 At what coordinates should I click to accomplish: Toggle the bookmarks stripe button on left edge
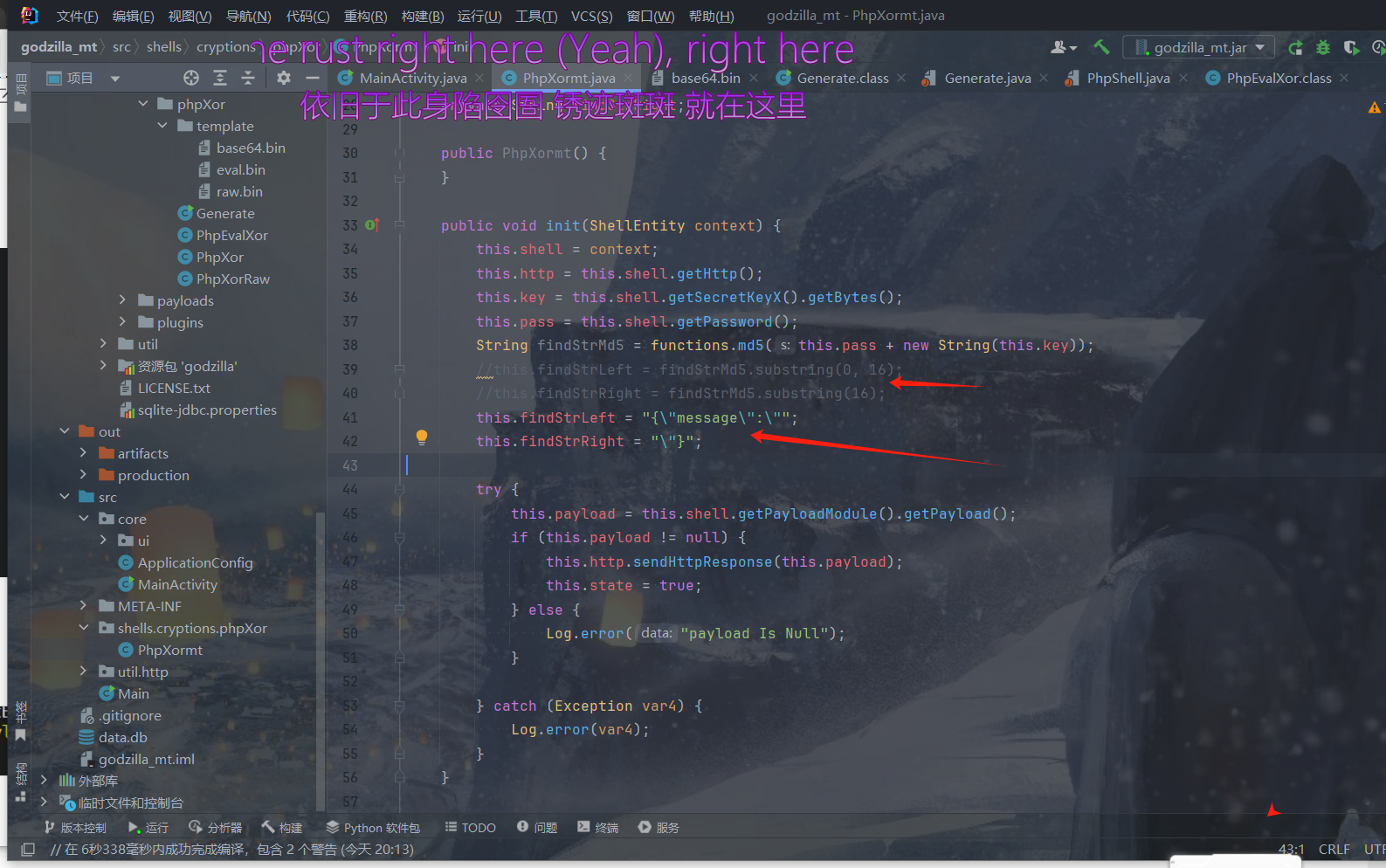click(21, 720)
